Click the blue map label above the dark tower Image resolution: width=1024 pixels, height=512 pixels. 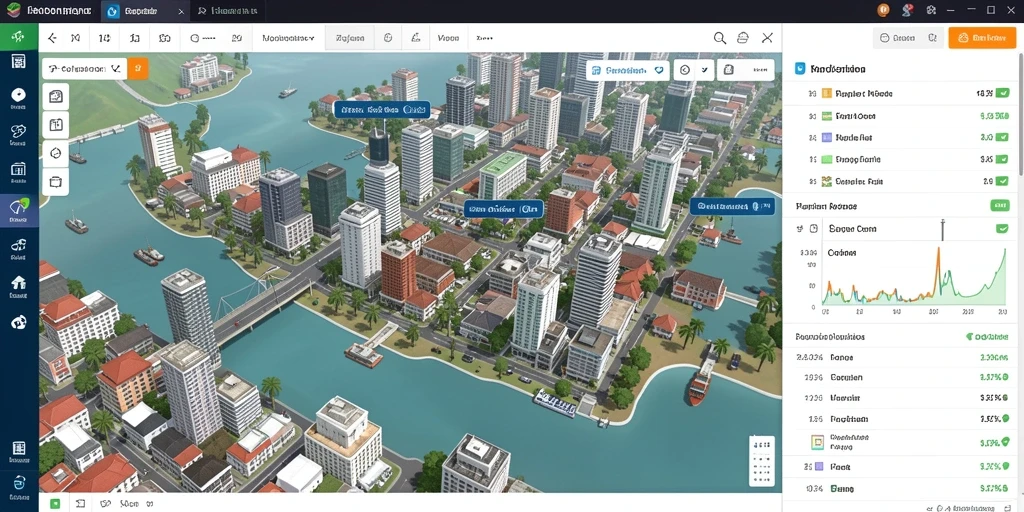click(x=381, y=110)
